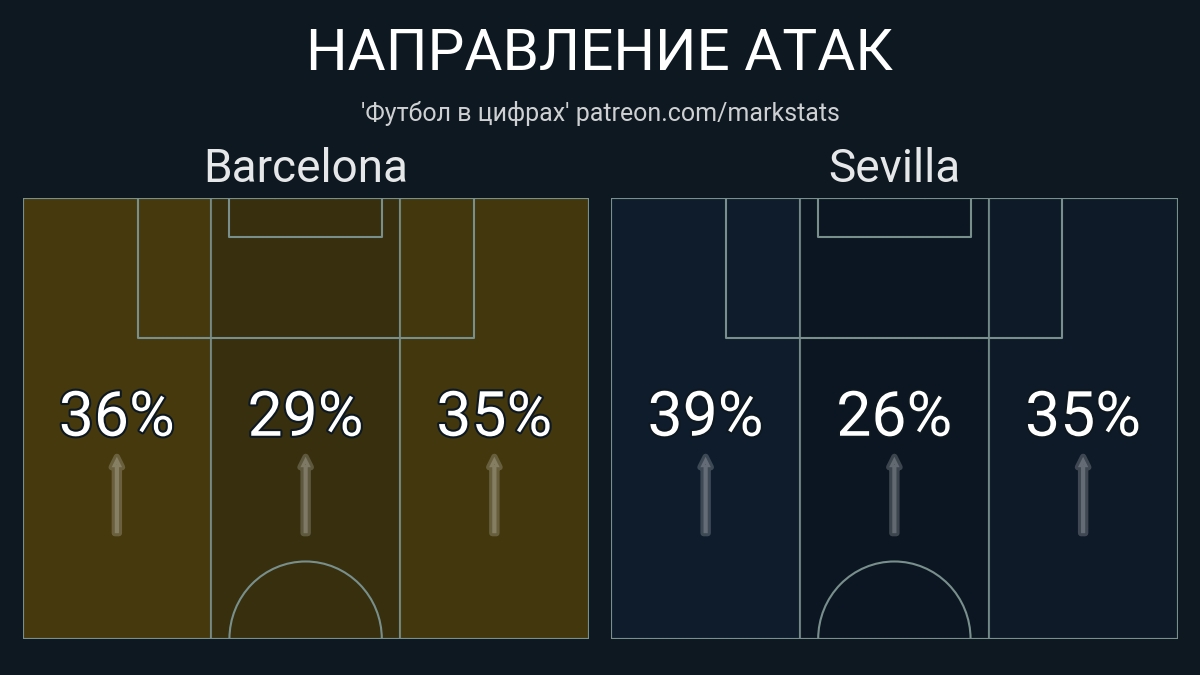Image resolution: width=1200 pixels, height=675 pixels.
Task: Select Barcelona's 29% central value
Action: tap(306, 415)
